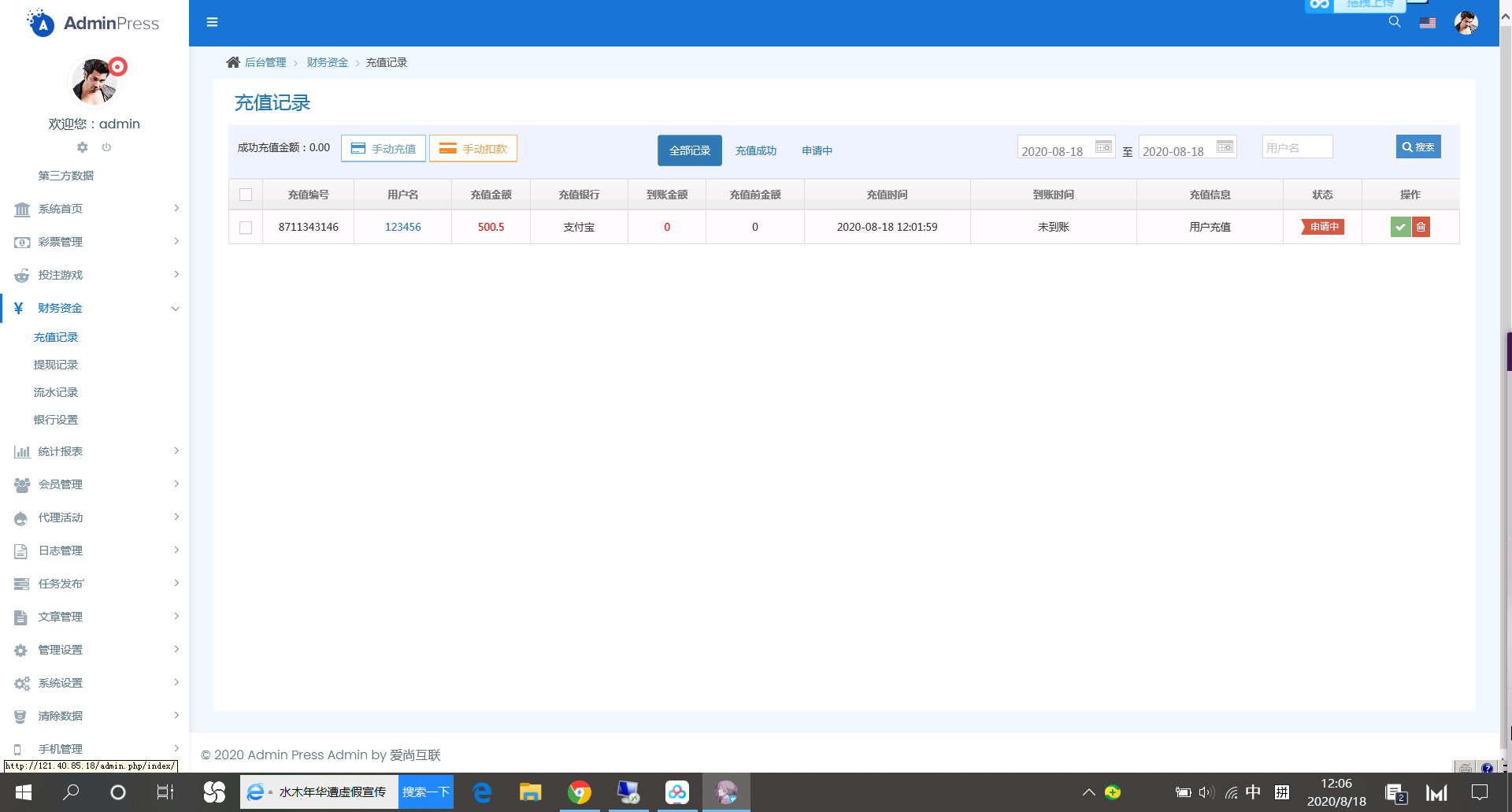Expand the 任务发布 menu chevron
Viewport: 1512px width, 812px height.
[176, 584]
